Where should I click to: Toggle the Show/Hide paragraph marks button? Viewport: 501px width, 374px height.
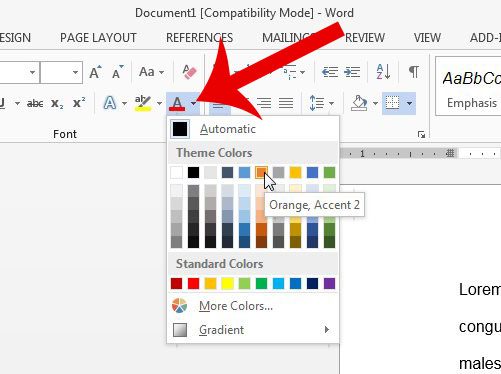coord(414,72)
